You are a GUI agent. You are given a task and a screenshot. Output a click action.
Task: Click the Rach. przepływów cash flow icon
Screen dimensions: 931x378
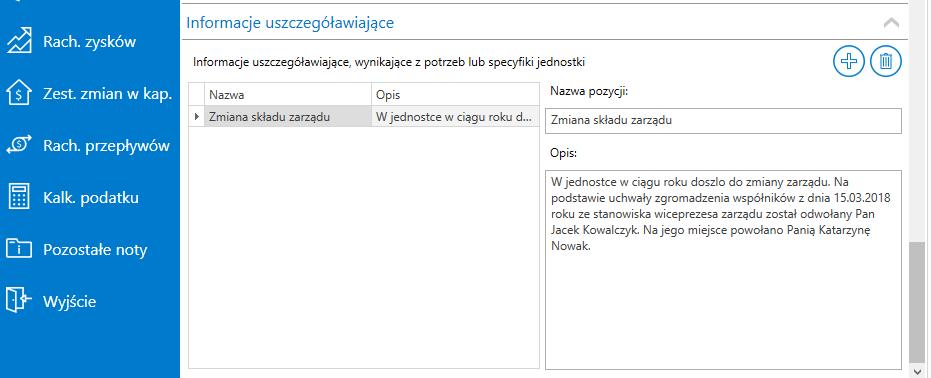coord(18,145)
